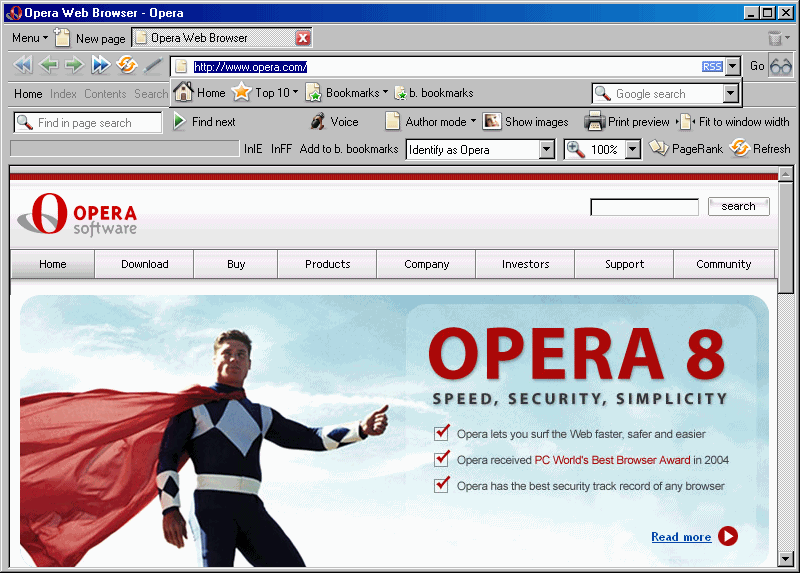The width and height of the screenshot is (800, 573).
Task: Open the Google search engine dropdown
Action: 731,93
